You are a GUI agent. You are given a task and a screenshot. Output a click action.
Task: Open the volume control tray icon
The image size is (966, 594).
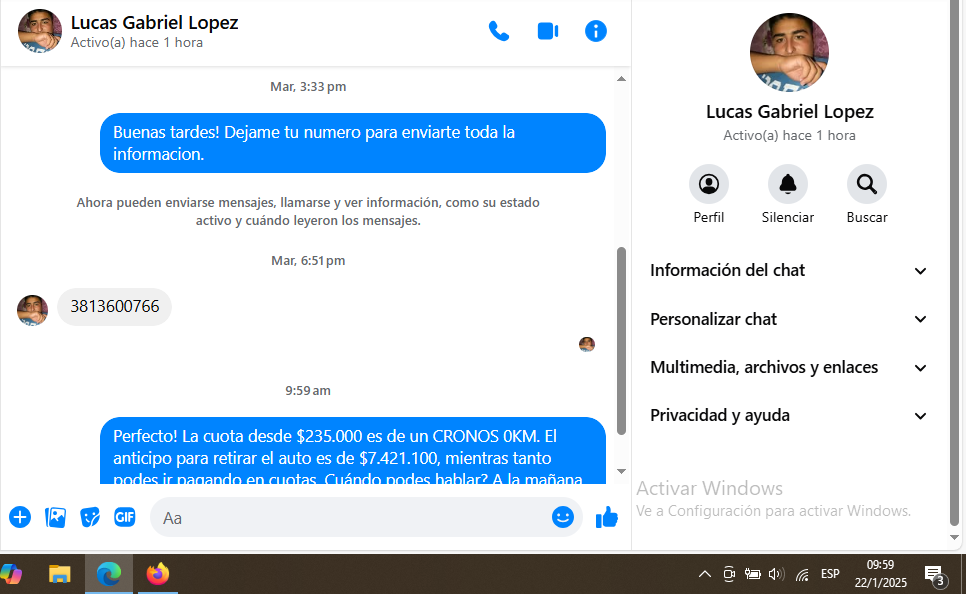tap(776, 574)
